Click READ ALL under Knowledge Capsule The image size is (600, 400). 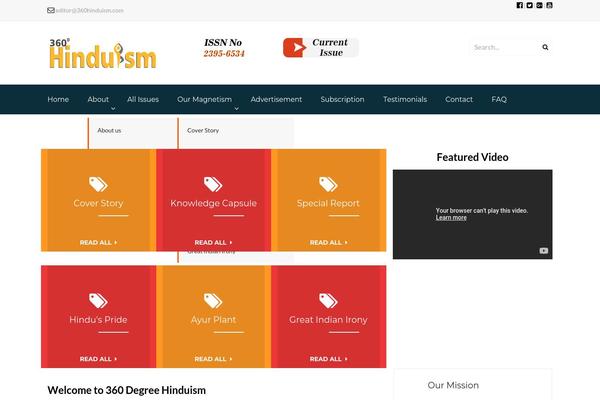pos(213,242)
